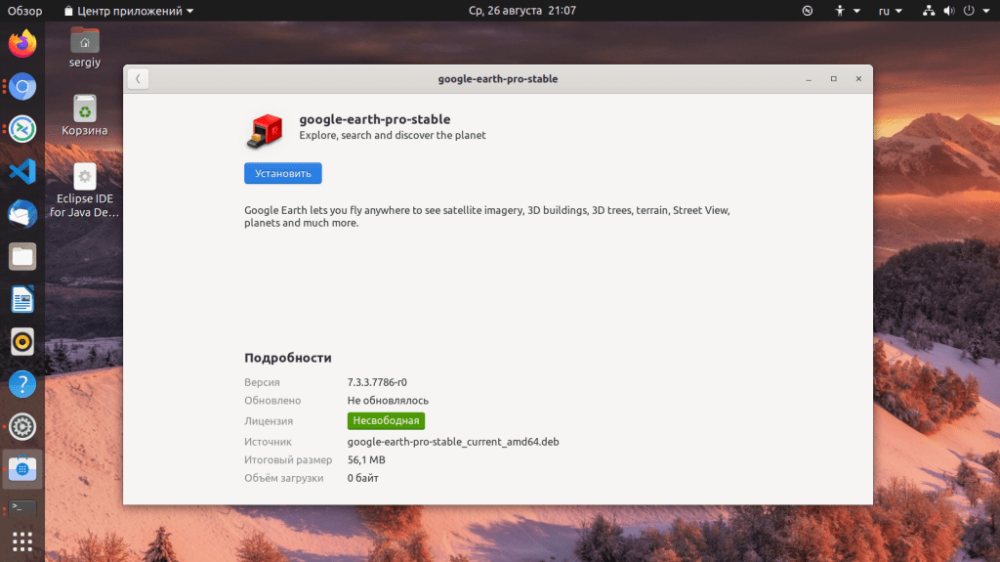Click the Источник label
The height and width of the screenshot is (562, 1000).
click(x=268, y=441)
